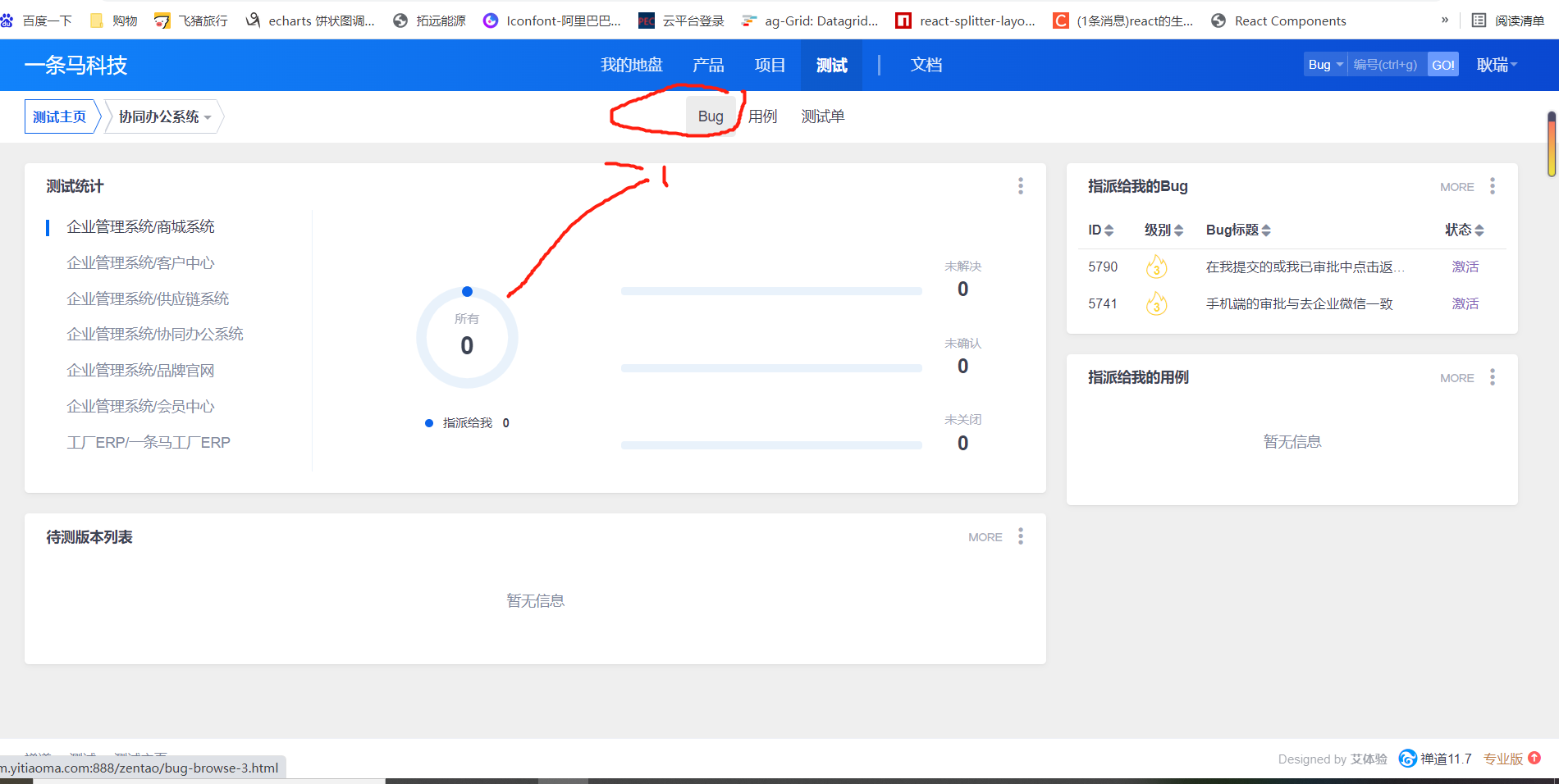Select 企业管理系统/供应链系统 in statistics list

click(x=148, y=299)
